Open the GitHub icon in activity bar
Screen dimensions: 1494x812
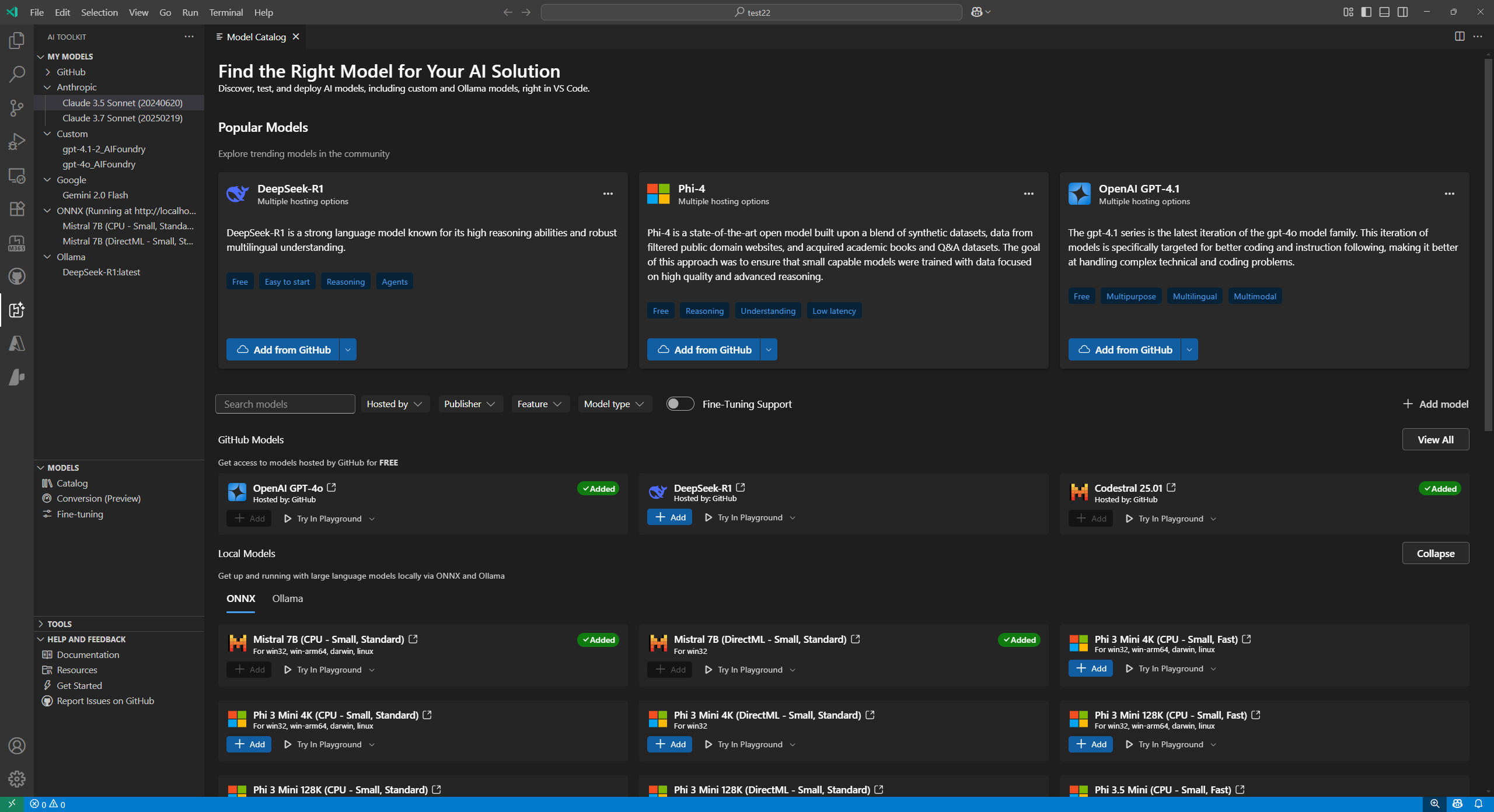(17, 276)
